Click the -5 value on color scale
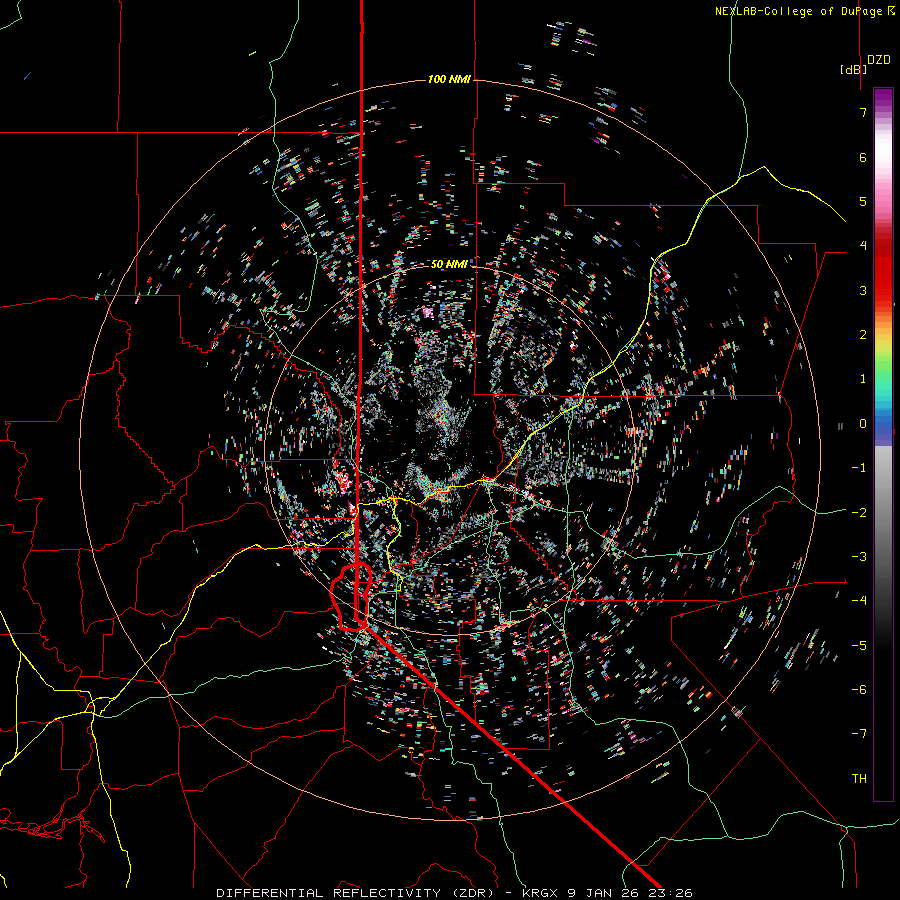Image resolution: width=900 pixels, height=900 pixels. coord(859,646)
